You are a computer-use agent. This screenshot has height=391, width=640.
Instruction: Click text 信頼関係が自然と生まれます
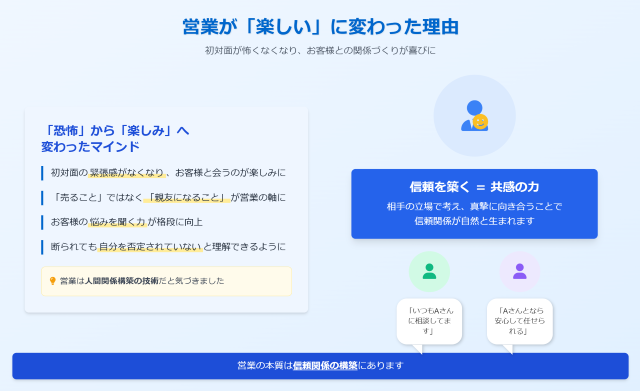click(x=474, y=221)
